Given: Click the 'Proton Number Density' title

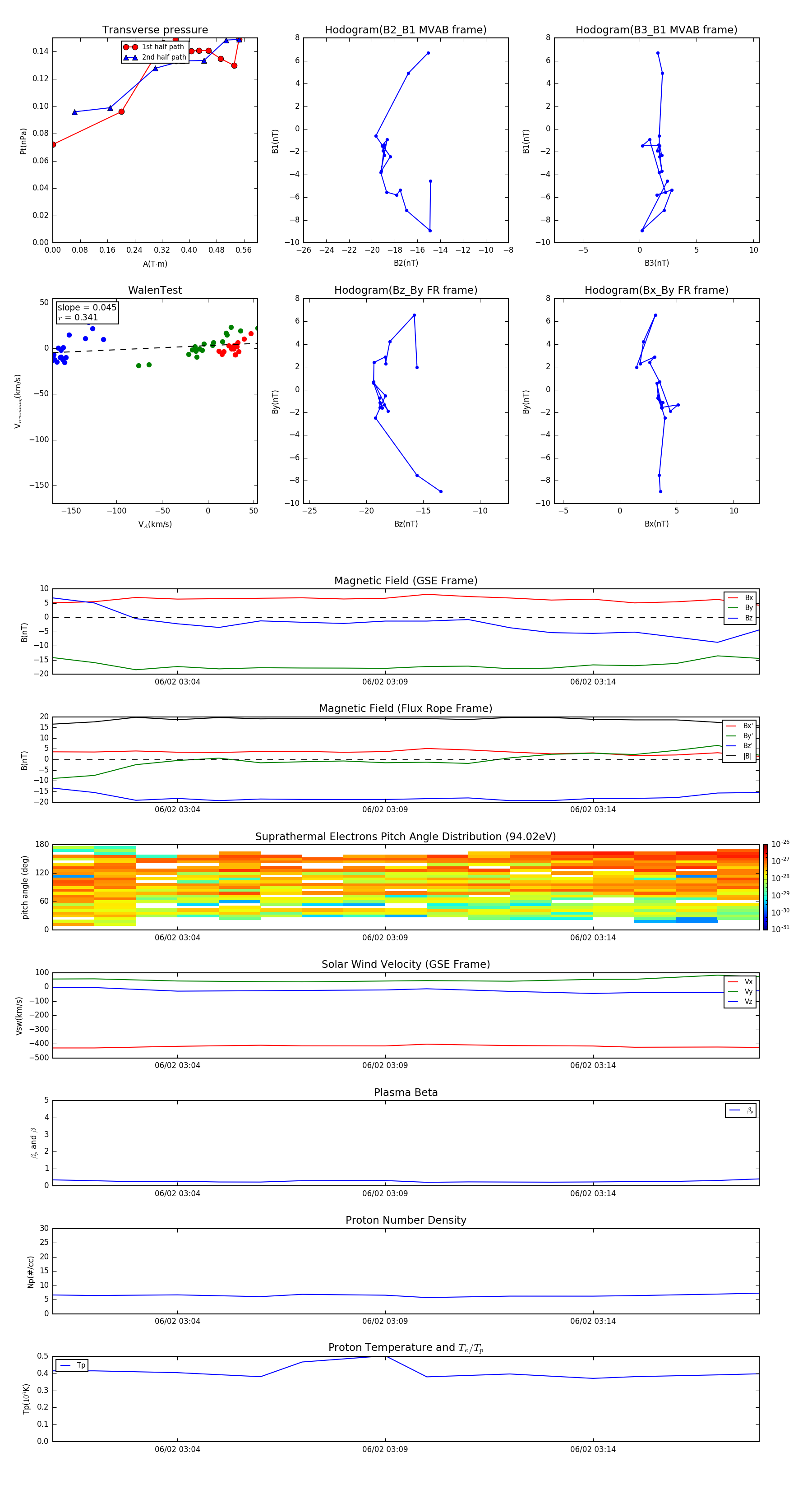Looking at the screenshot, I should tap(406, 1220).
